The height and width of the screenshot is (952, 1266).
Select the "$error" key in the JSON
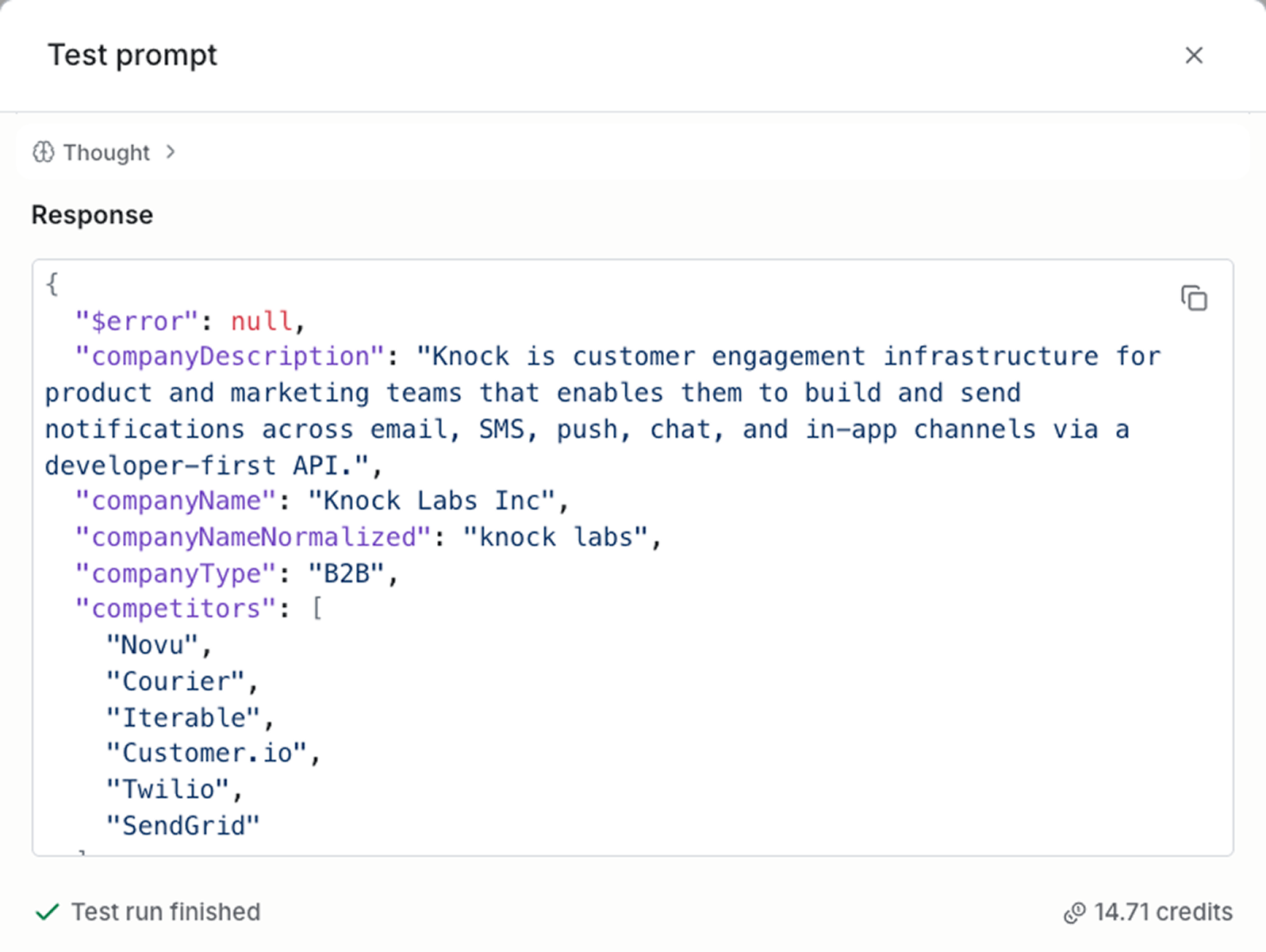[x=136, y=321]
